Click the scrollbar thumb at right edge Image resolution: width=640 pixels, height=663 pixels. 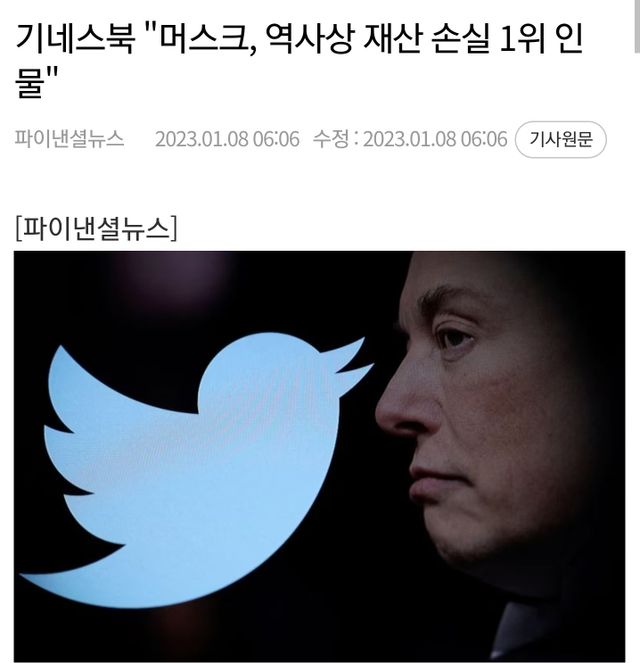[637, 26]
